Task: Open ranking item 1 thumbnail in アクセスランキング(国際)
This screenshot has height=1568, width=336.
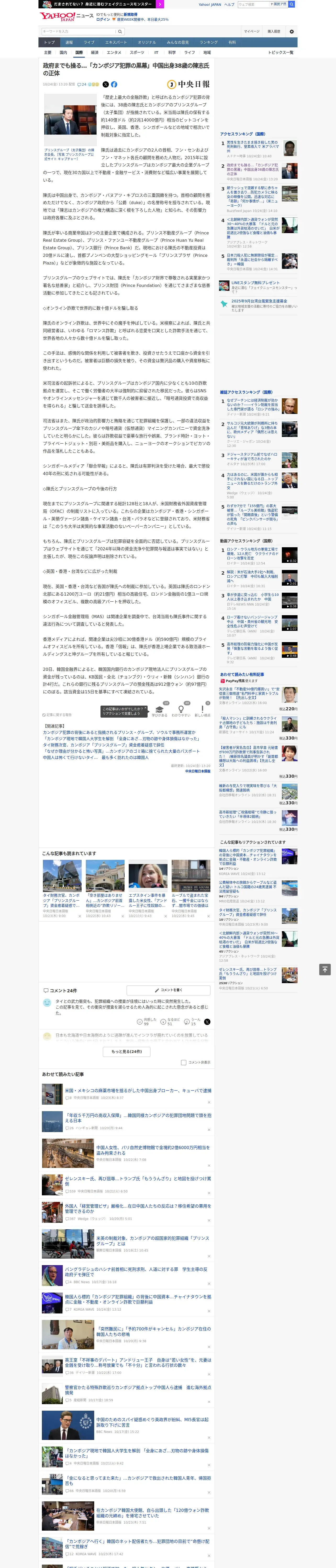Action: (x=290, y=148)
